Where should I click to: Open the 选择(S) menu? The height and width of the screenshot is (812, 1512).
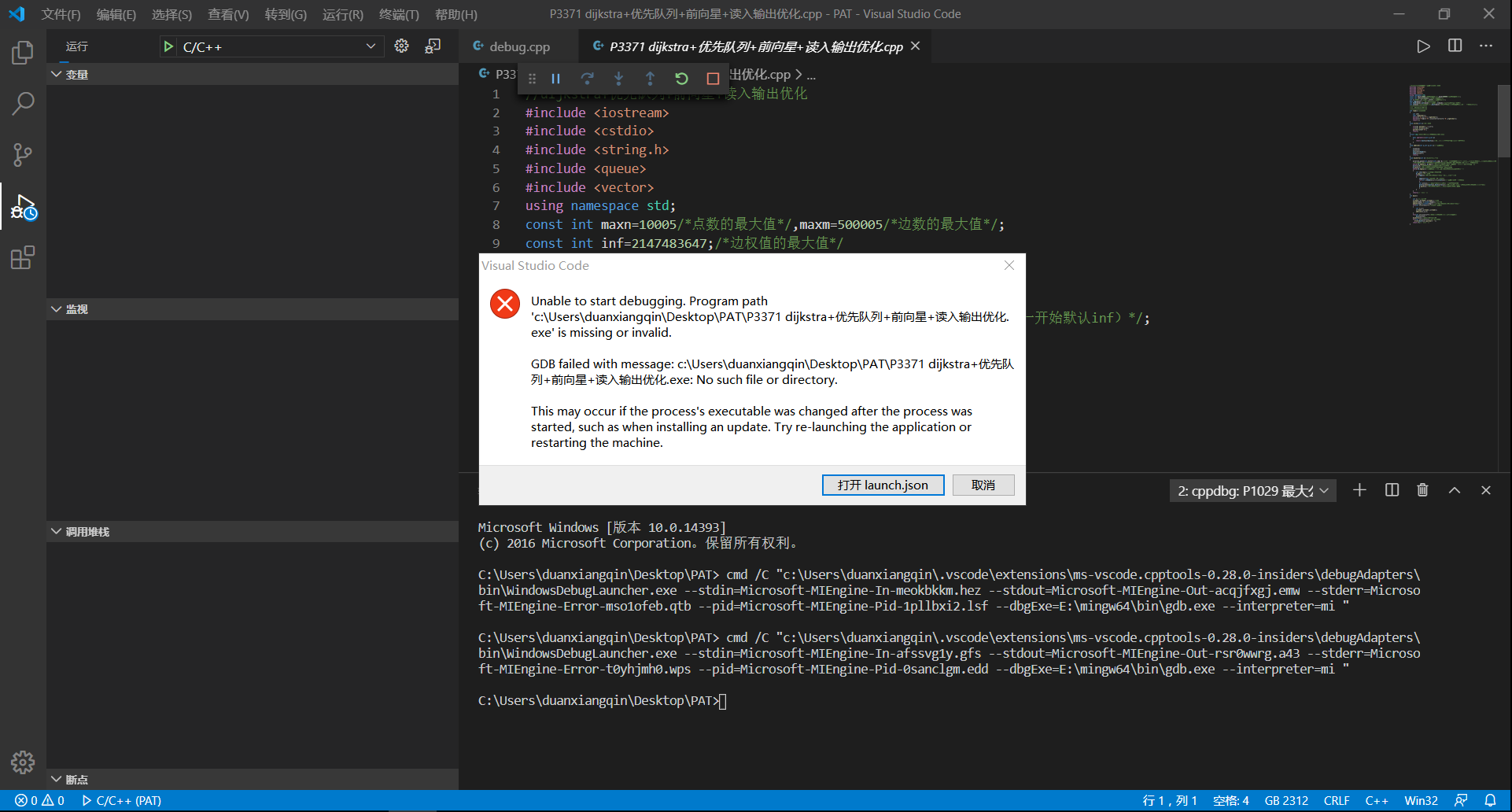(x=171, y=14)
